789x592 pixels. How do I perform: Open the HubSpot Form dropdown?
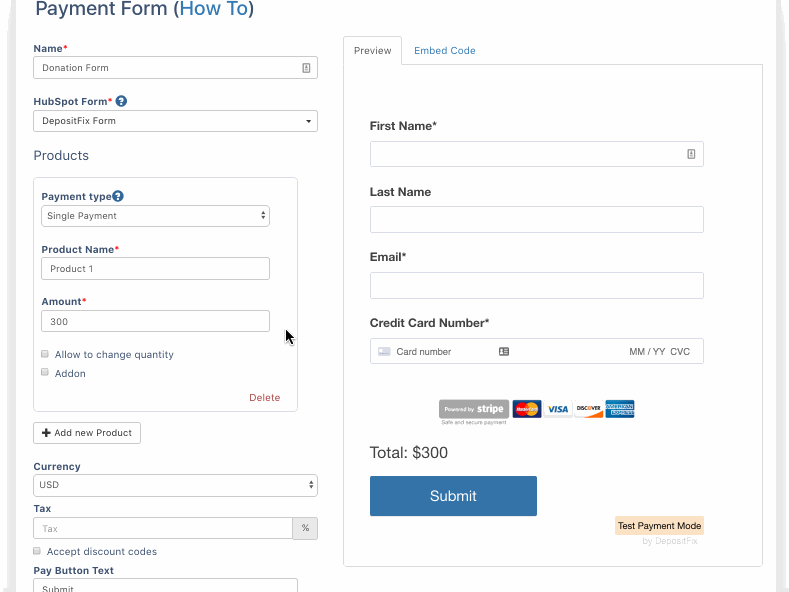pyautogui.click(x=175, y=121)
